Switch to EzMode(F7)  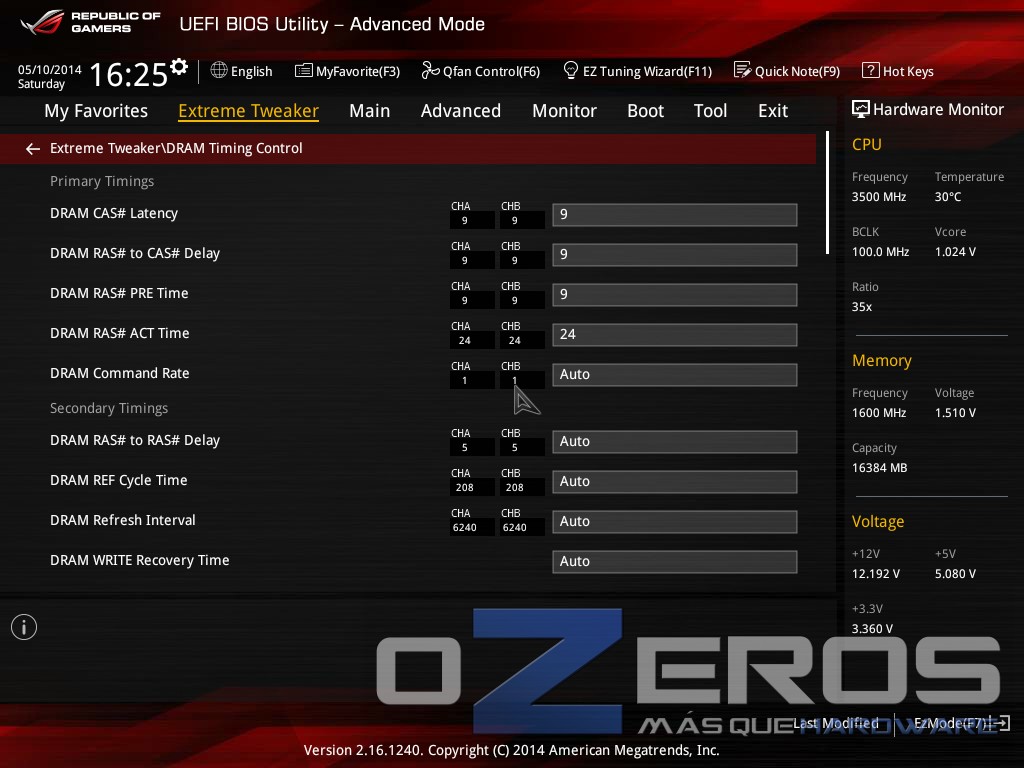tap(961, 723)
